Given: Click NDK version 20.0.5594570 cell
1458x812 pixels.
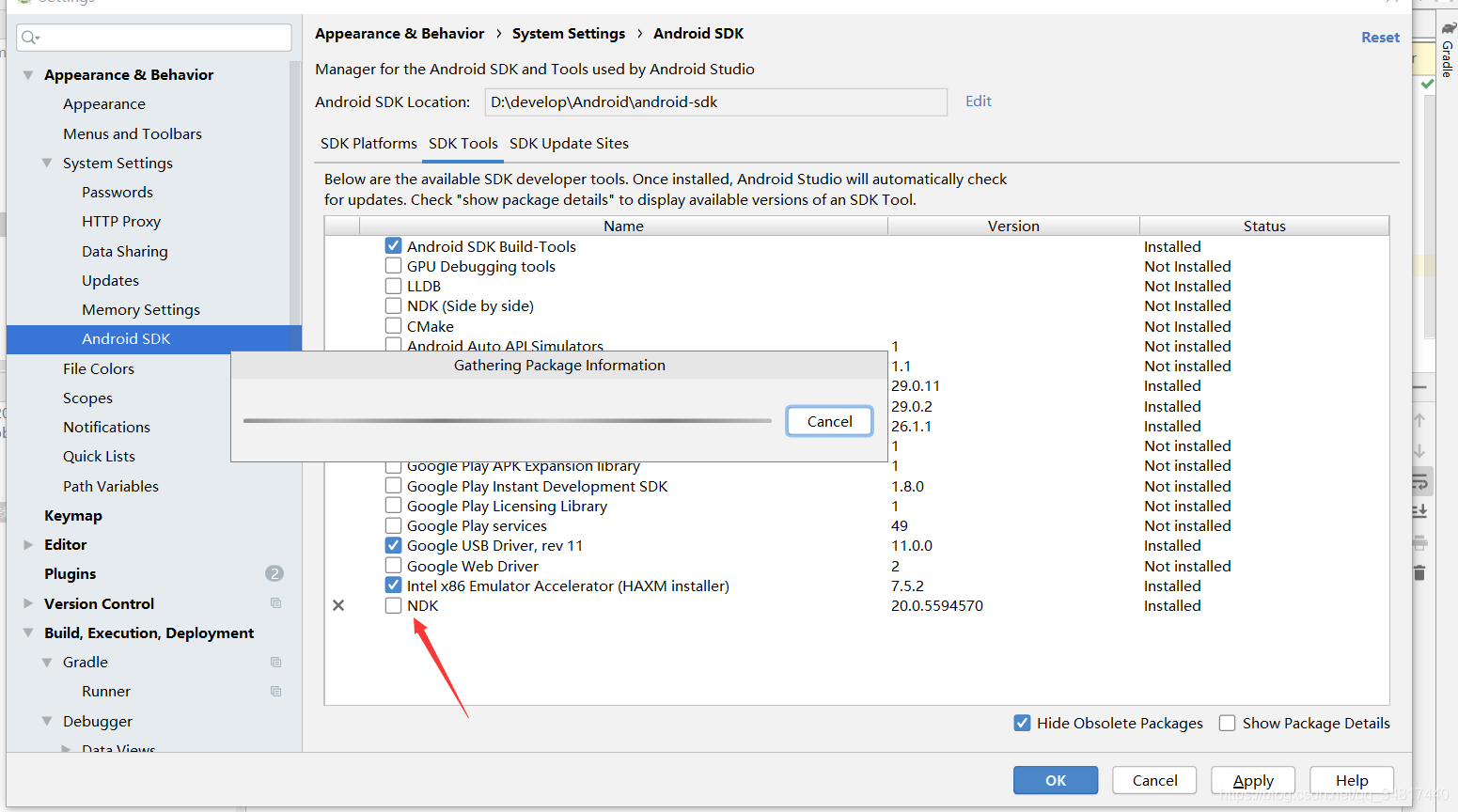Looking at the screenshot, I should click(x=937, y=606).
